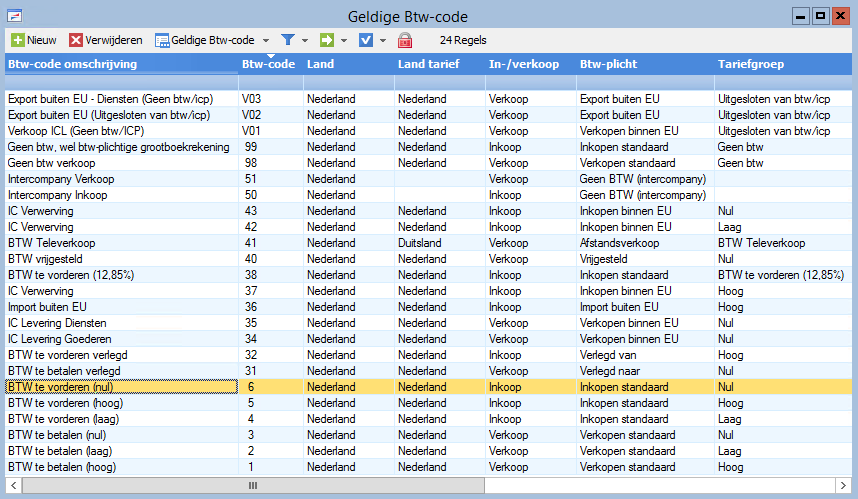Click the red padlock icon
Screen dimensions: 858x499
click(x=405, y=40)
